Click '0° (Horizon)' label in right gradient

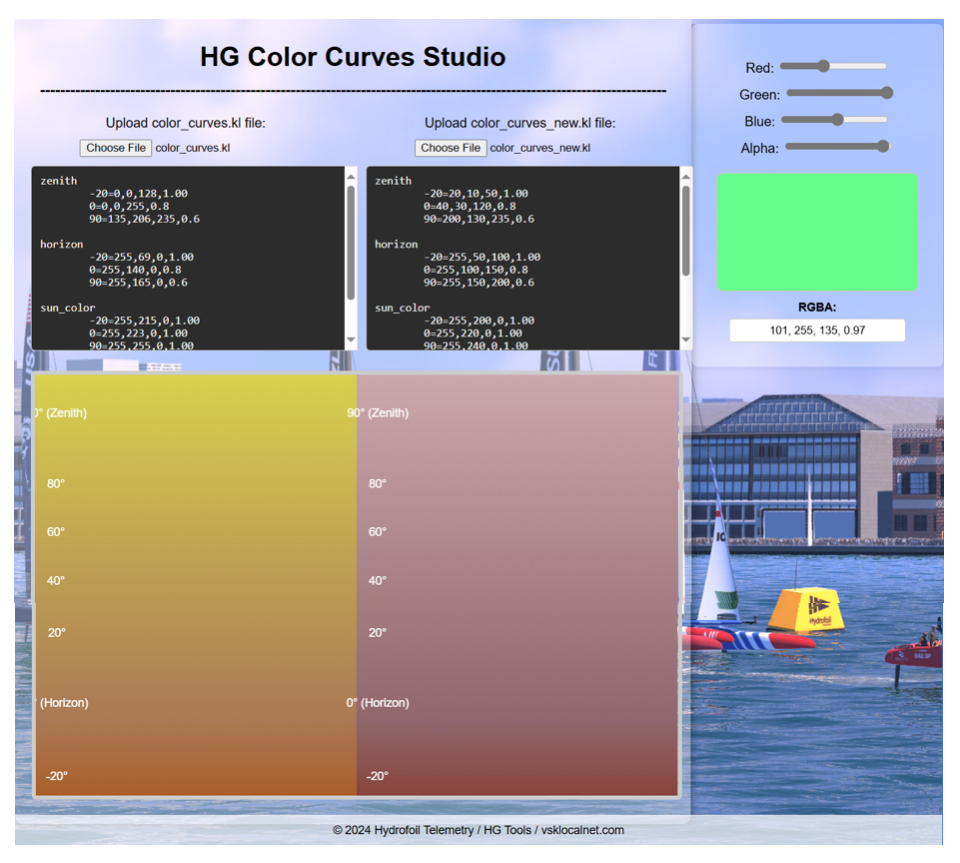pos(378,703)
